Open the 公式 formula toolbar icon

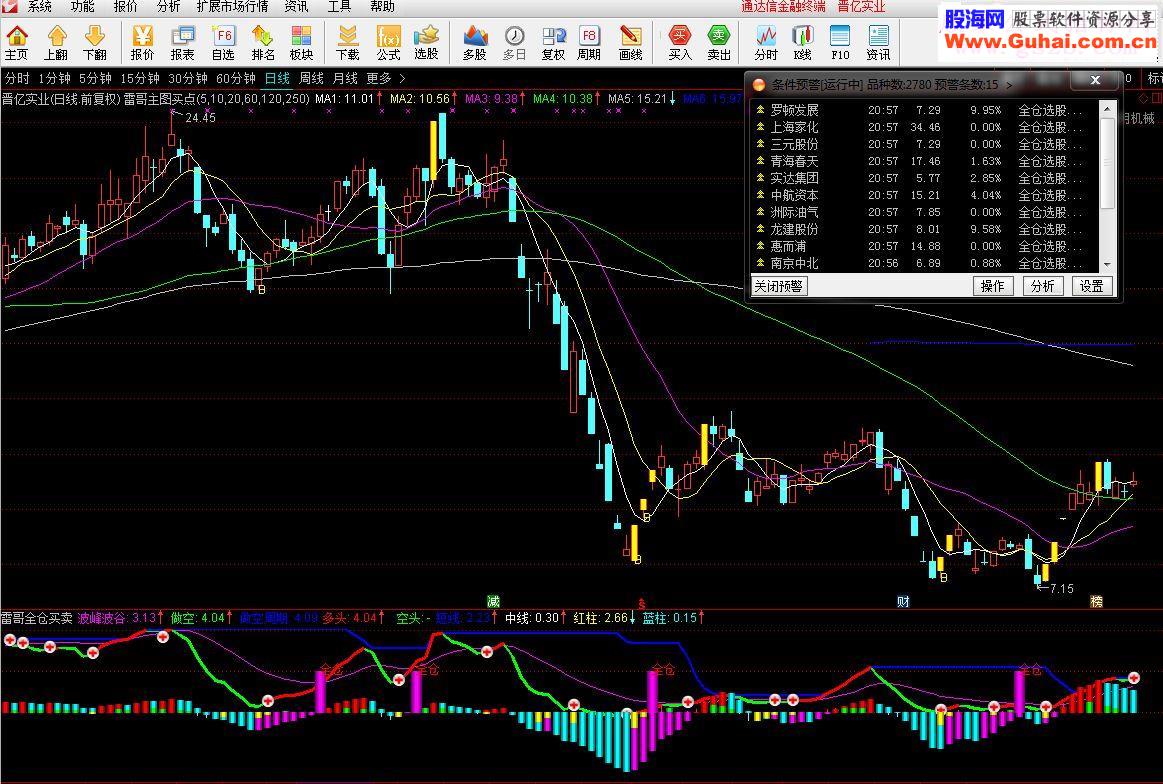tap(388, 42)
